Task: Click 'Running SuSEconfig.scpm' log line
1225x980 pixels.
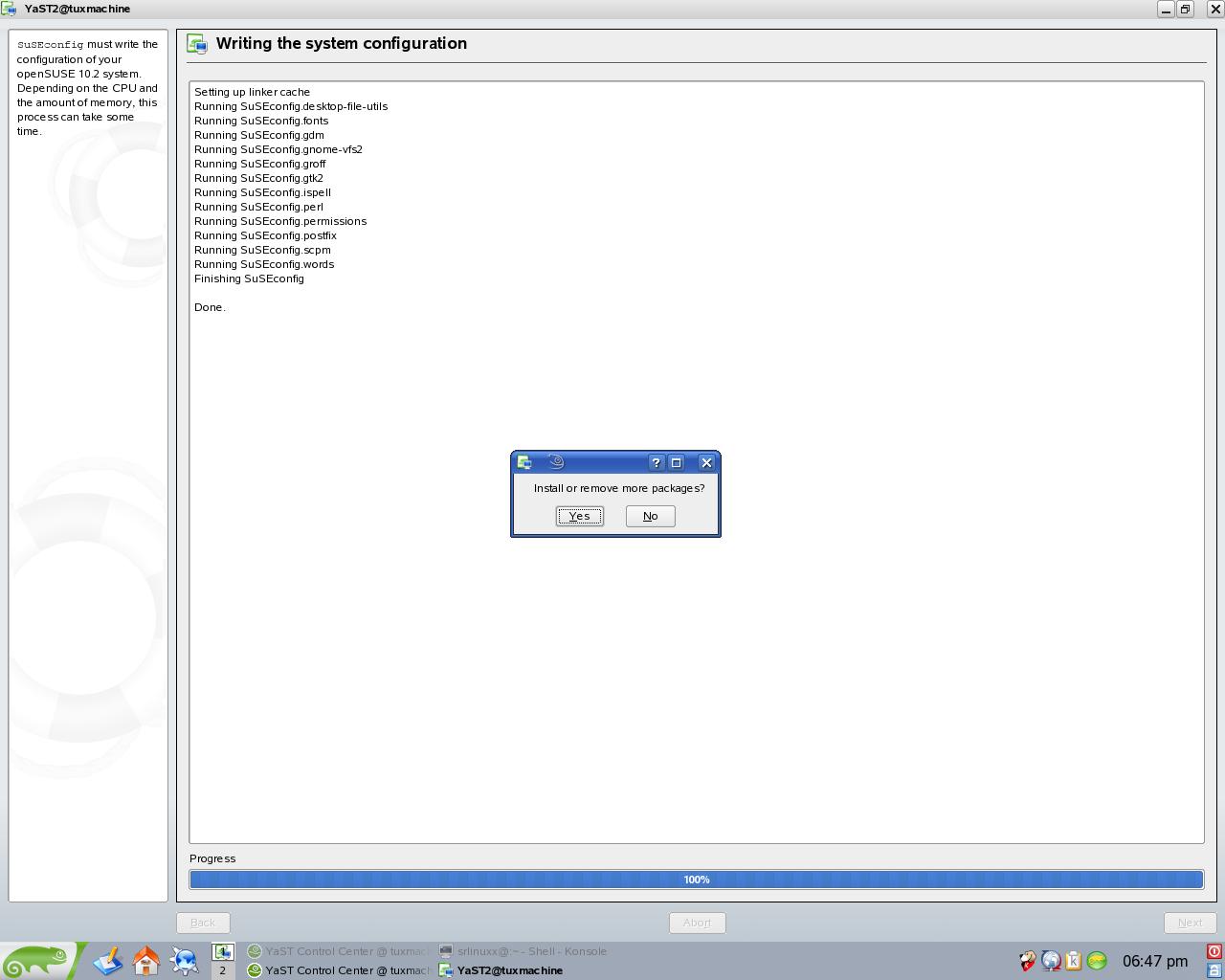Action: click(262, 250)
